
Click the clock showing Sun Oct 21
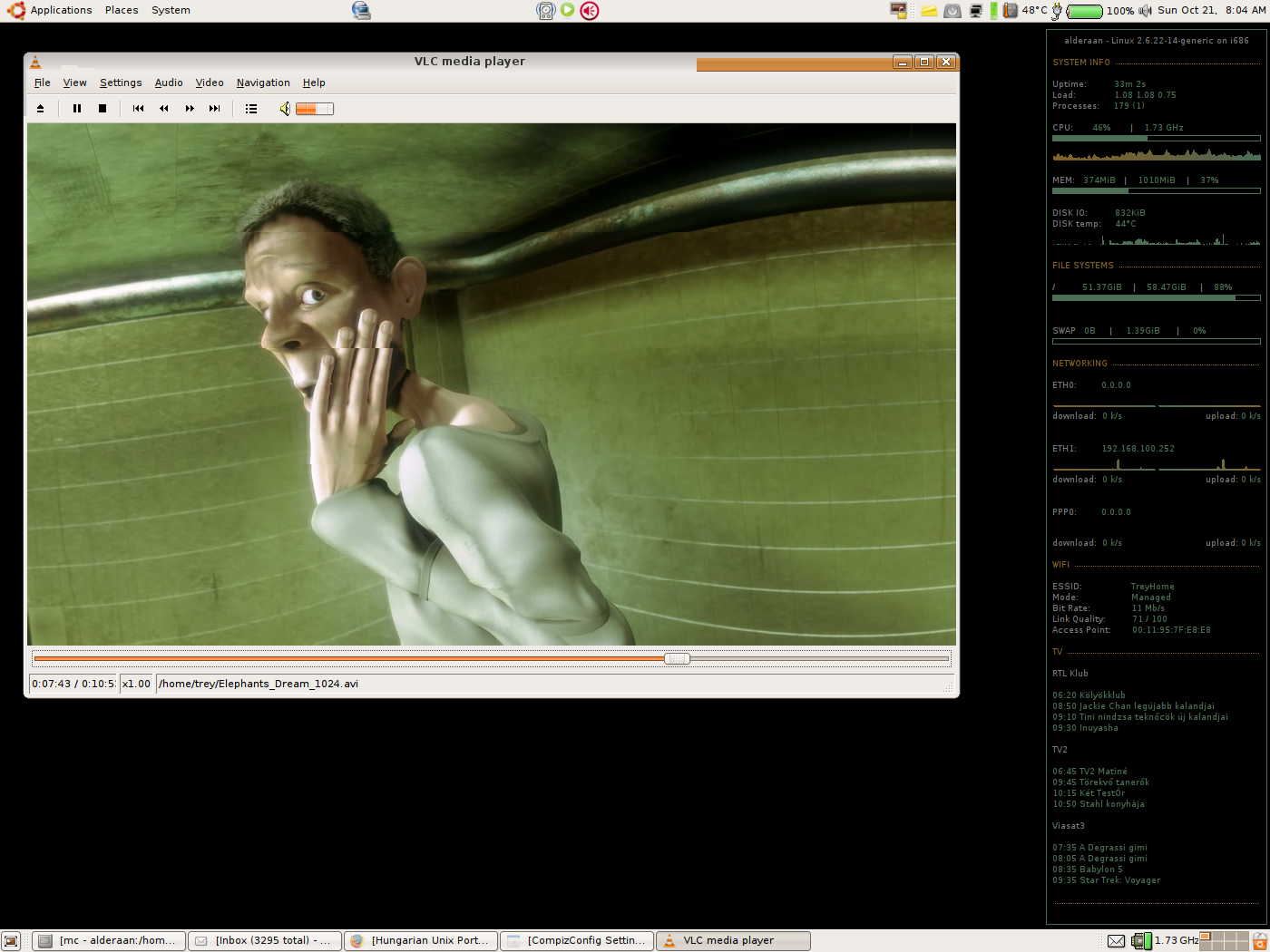(x=1211, y=10)
